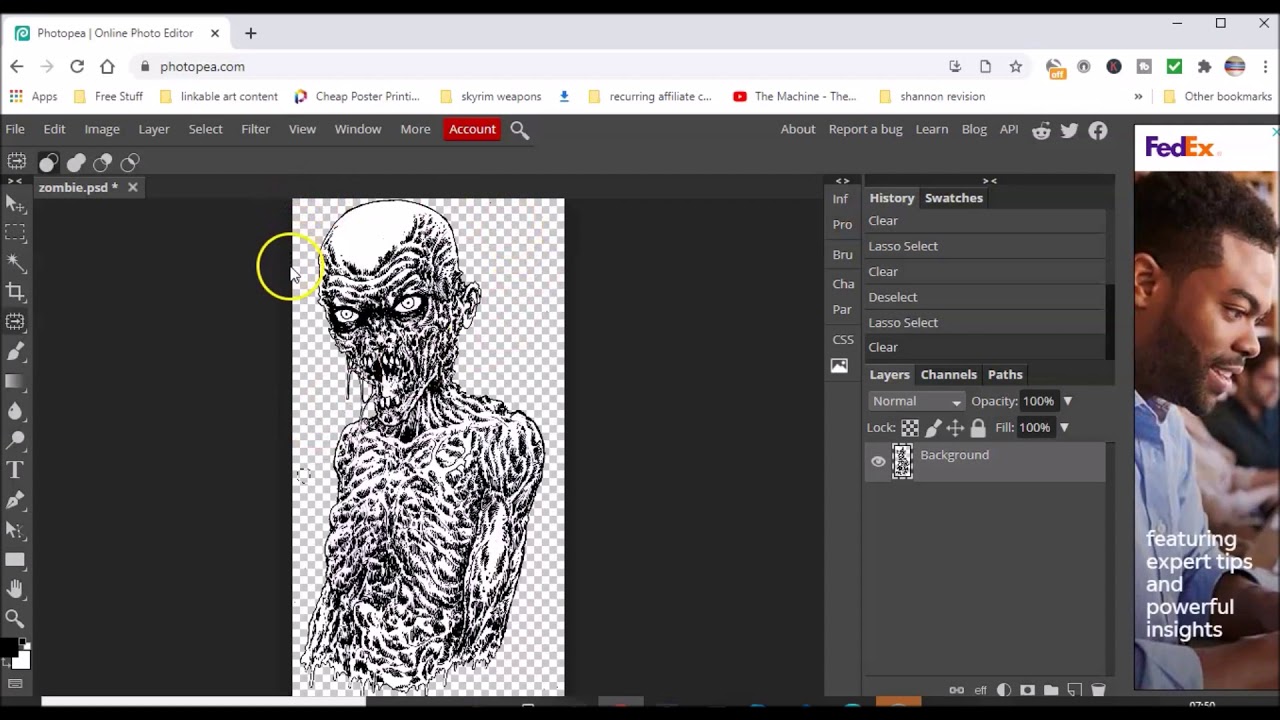Viewport: 1280px width, 720px height.
Task: Choose new selection mode
Action: [48, 163]
